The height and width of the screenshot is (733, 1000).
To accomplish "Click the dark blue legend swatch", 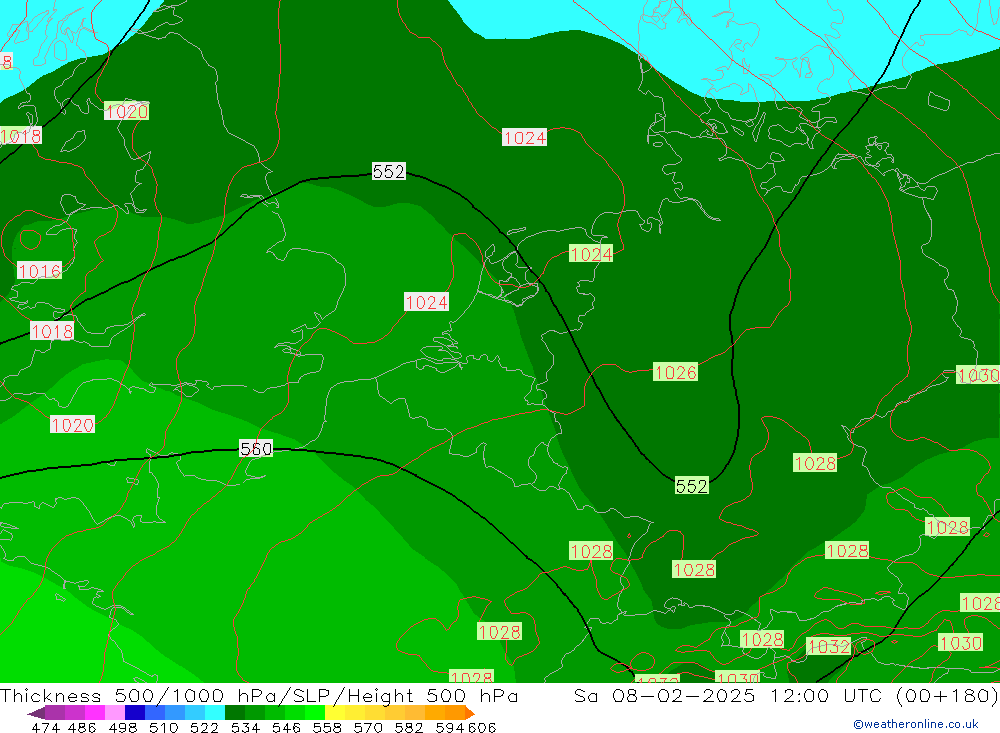I will pos(135,713).
